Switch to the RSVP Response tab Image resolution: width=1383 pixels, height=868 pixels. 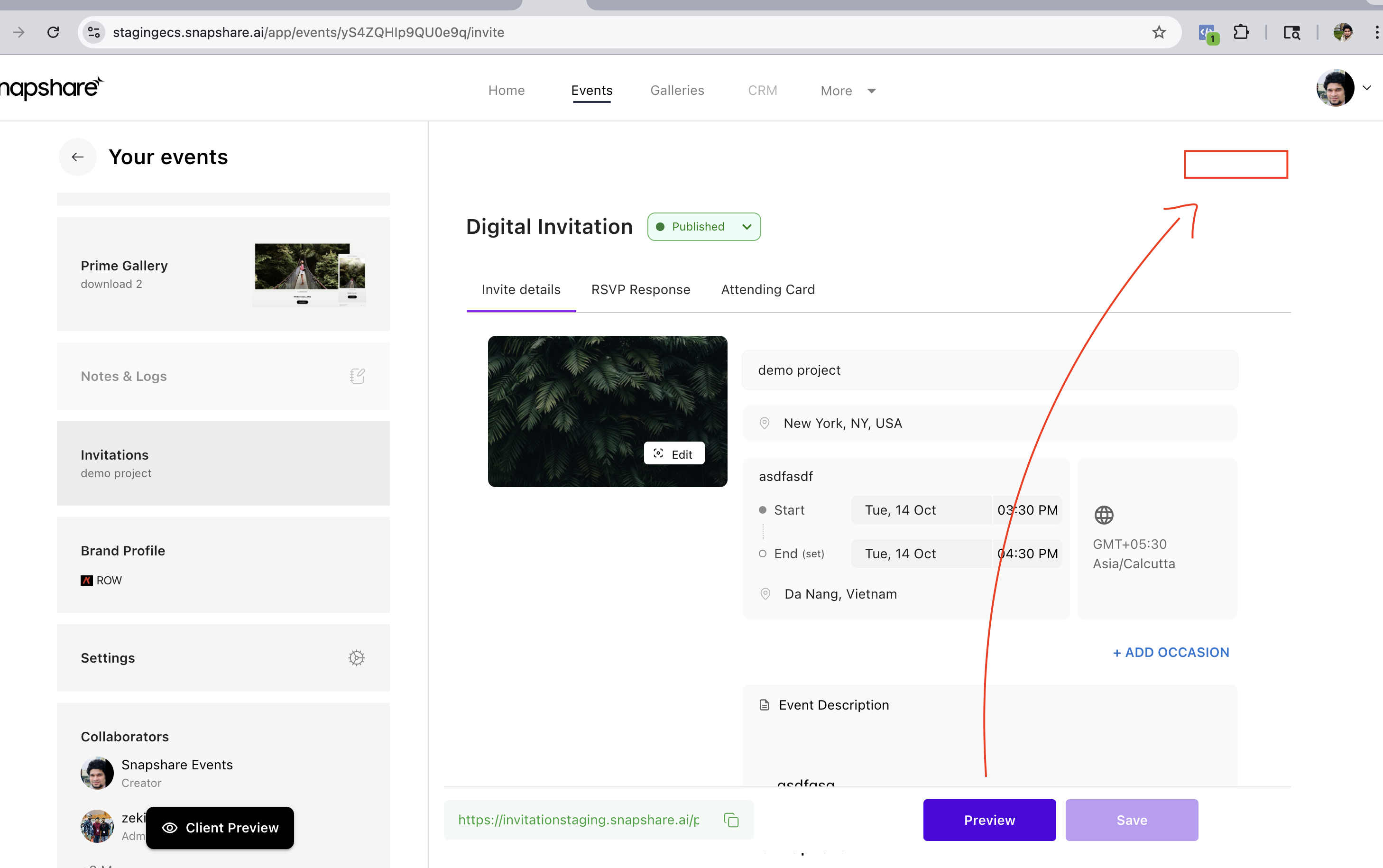[x=640, y=289]
